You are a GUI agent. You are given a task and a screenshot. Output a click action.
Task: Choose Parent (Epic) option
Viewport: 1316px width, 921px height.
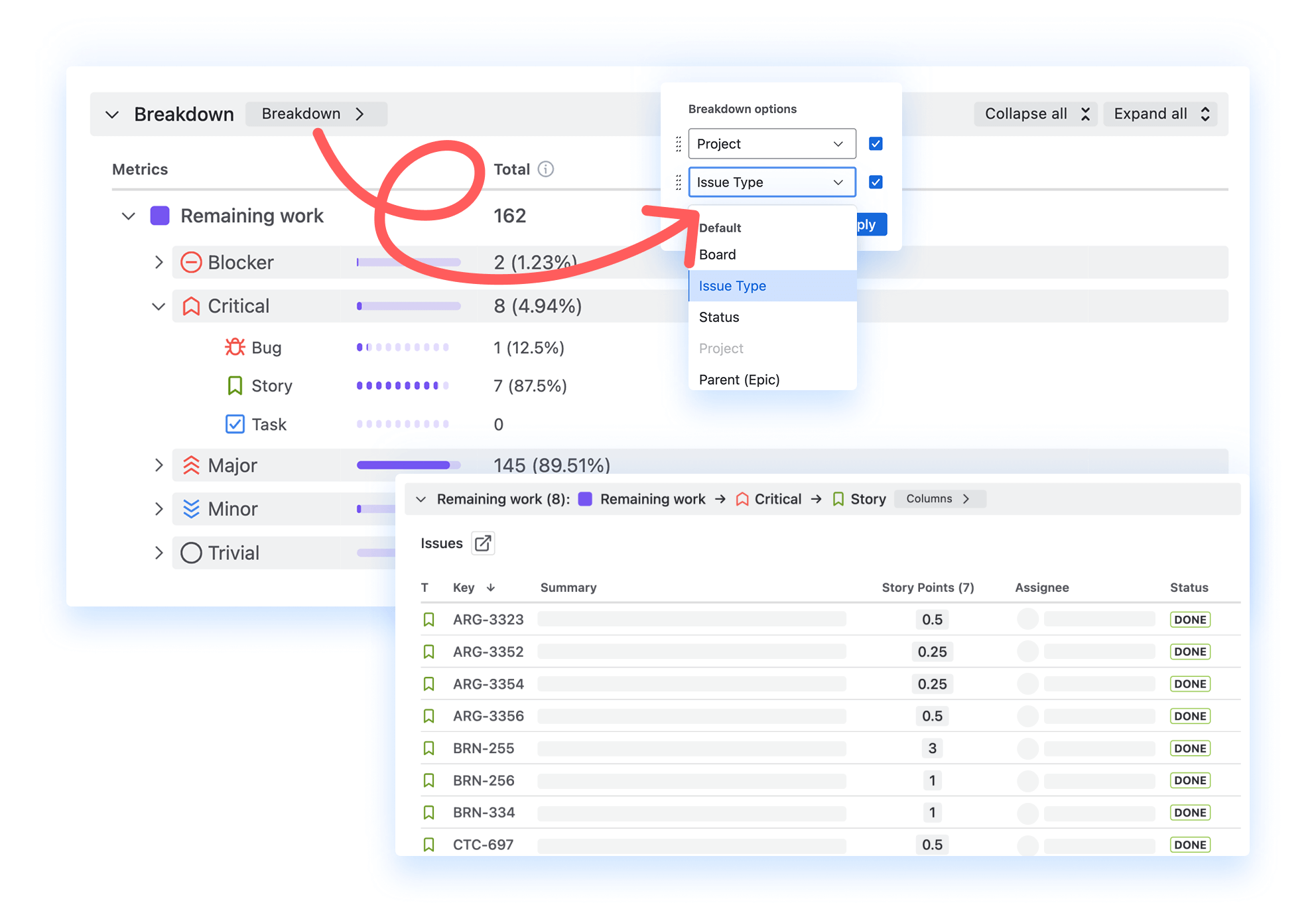pos(739,380)
